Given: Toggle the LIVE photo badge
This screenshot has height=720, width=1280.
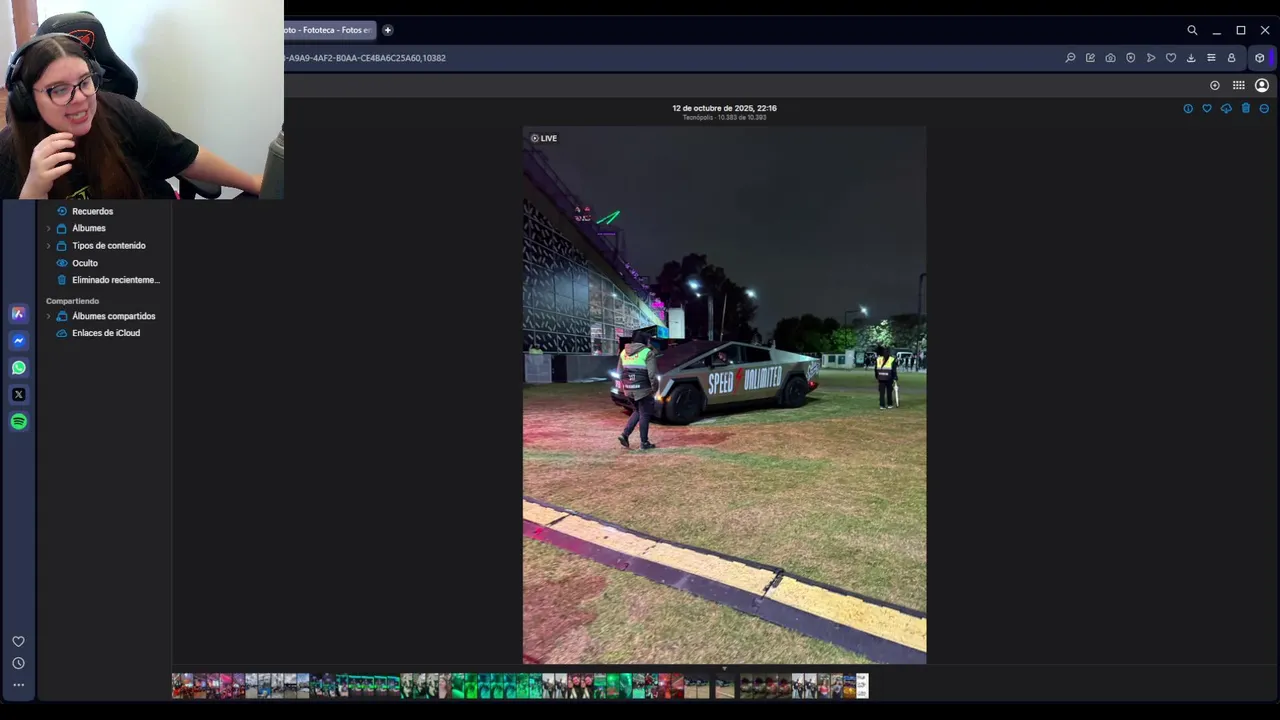Looking at the screenshot, I should [544, 138].
